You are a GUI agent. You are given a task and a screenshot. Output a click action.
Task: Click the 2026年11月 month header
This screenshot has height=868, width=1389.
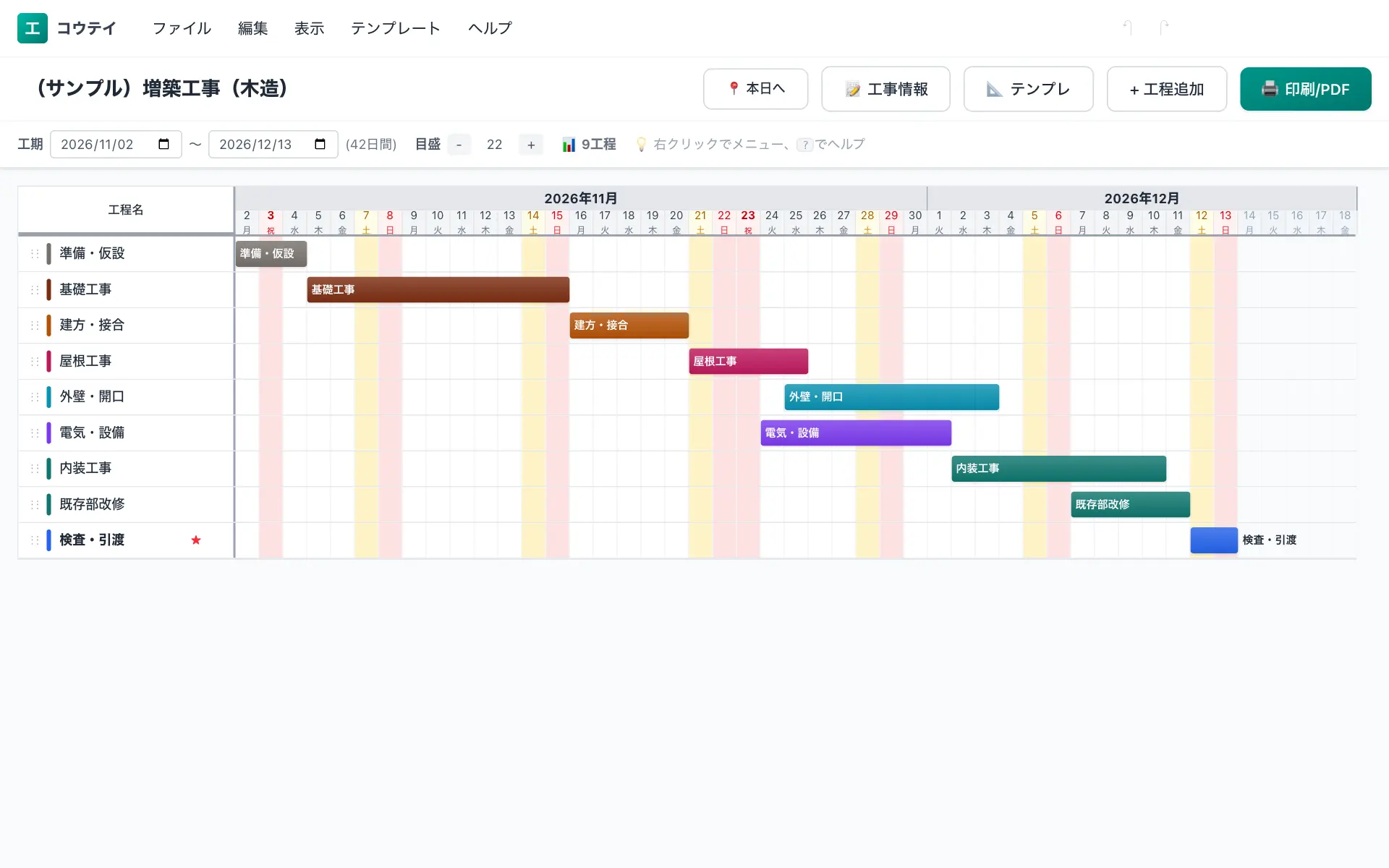click(581, 198)
